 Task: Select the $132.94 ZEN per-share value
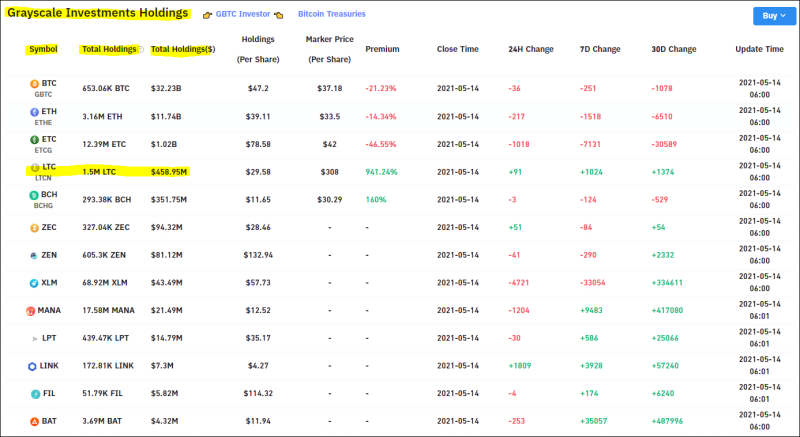(x=258, y=254)
